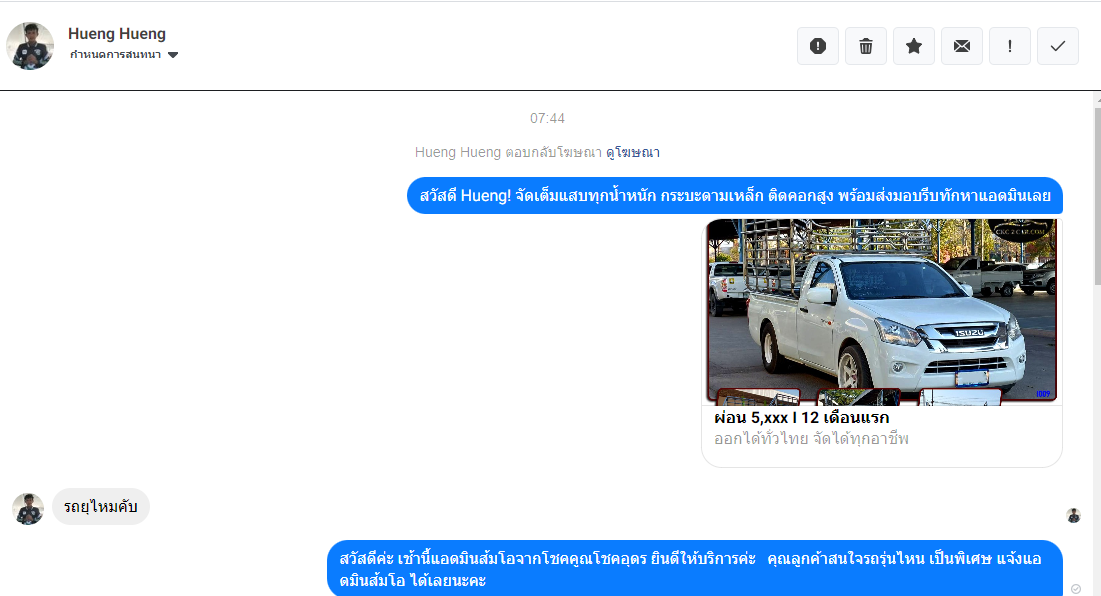Open the white Isuzu pickup ad image
This screenshot has width=1101, height=596.
coord(882,312)
